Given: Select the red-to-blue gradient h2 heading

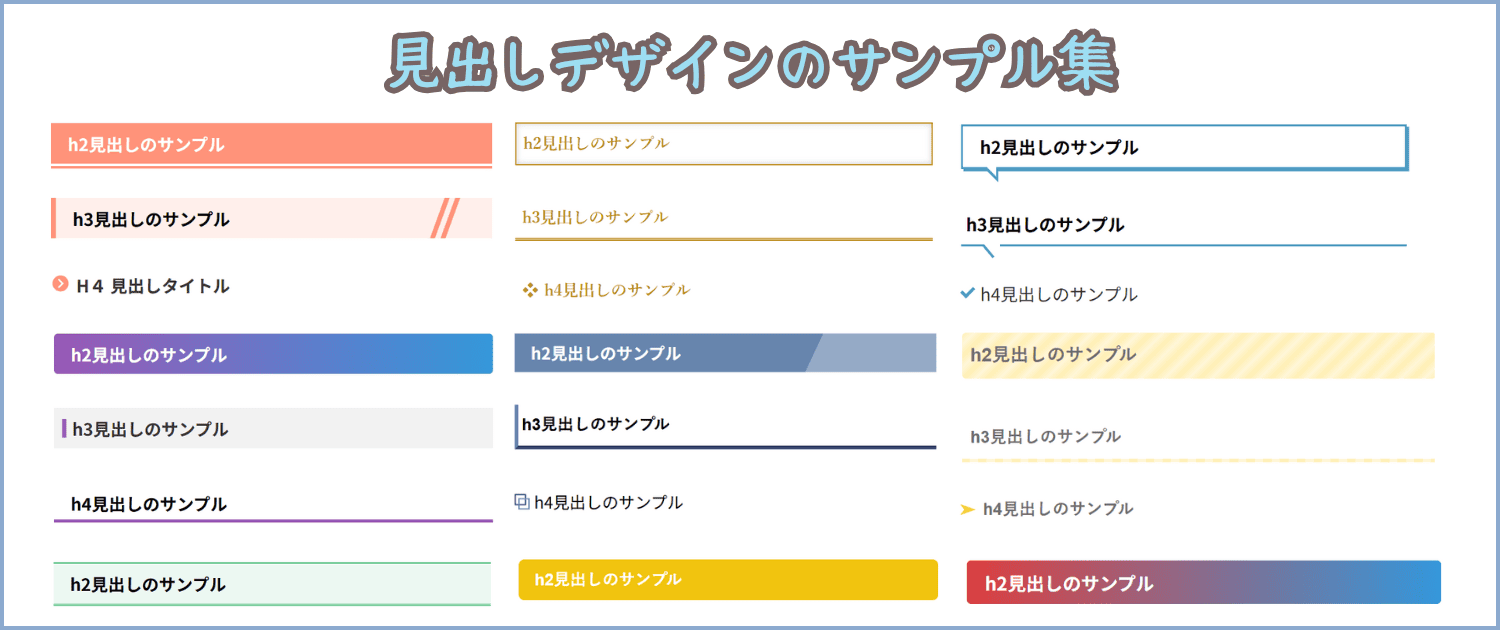Looking at the screenshot, I should 1203,583.
